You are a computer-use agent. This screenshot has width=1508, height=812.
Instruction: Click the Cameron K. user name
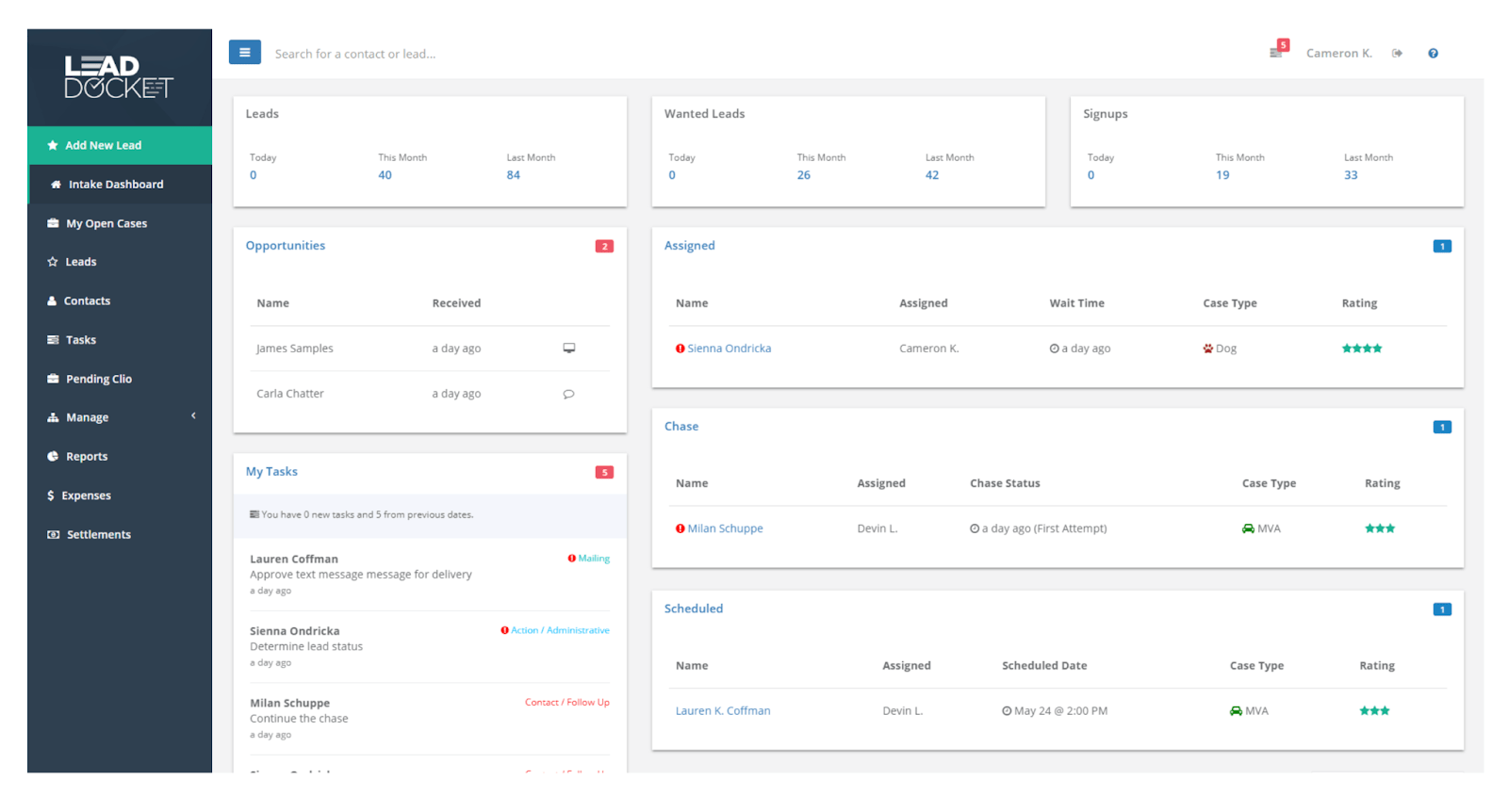point(1338,54)
